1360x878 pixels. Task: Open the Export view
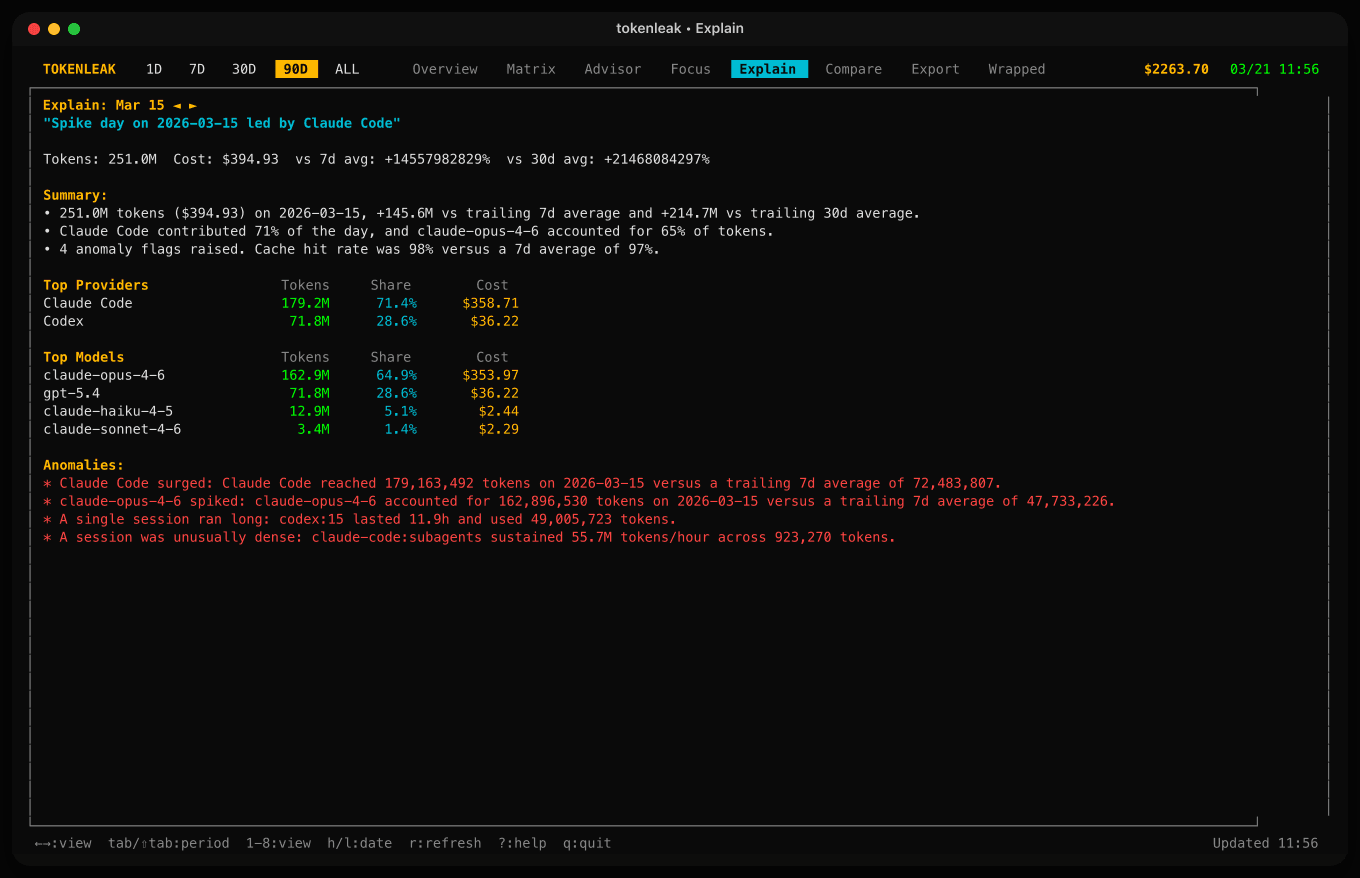tap(935, 69)
